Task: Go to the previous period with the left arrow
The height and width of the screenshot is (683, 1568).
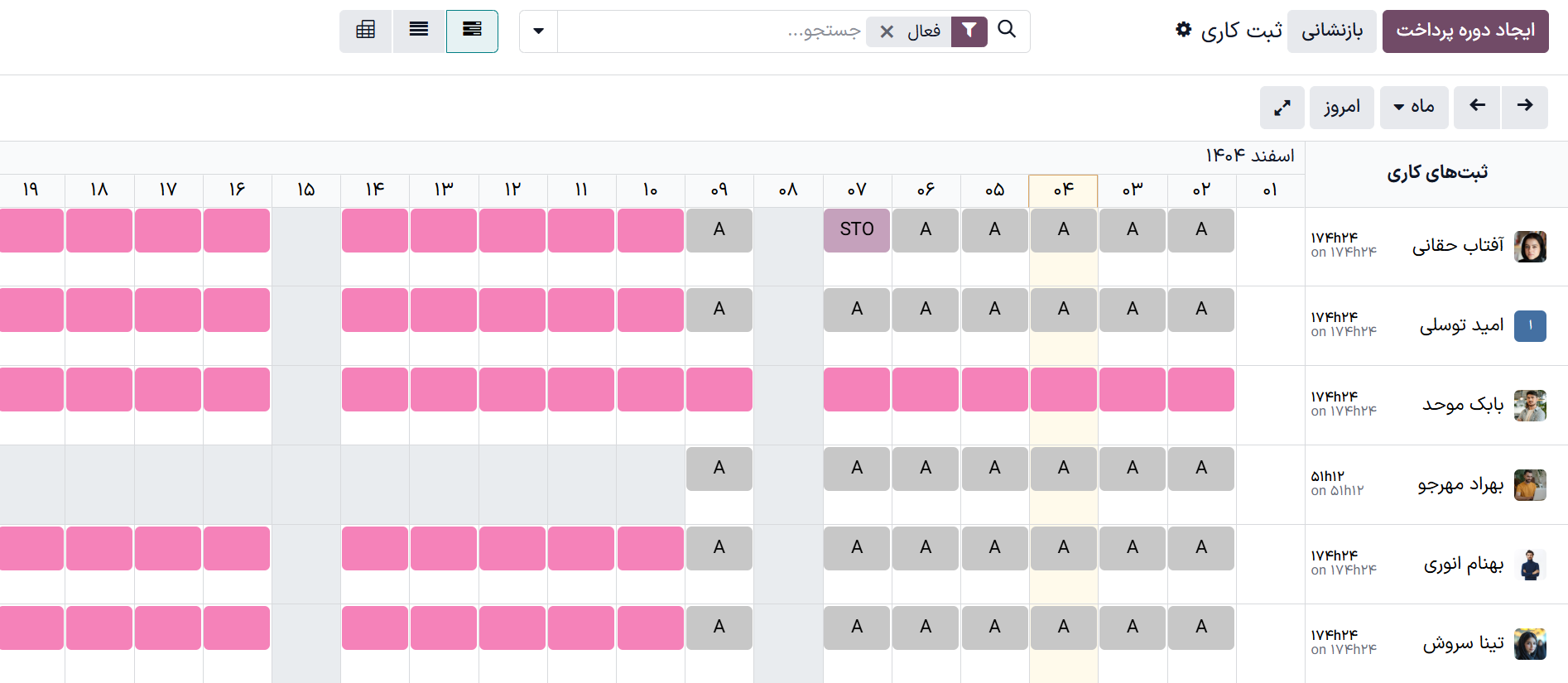Action: (1477, 107)
